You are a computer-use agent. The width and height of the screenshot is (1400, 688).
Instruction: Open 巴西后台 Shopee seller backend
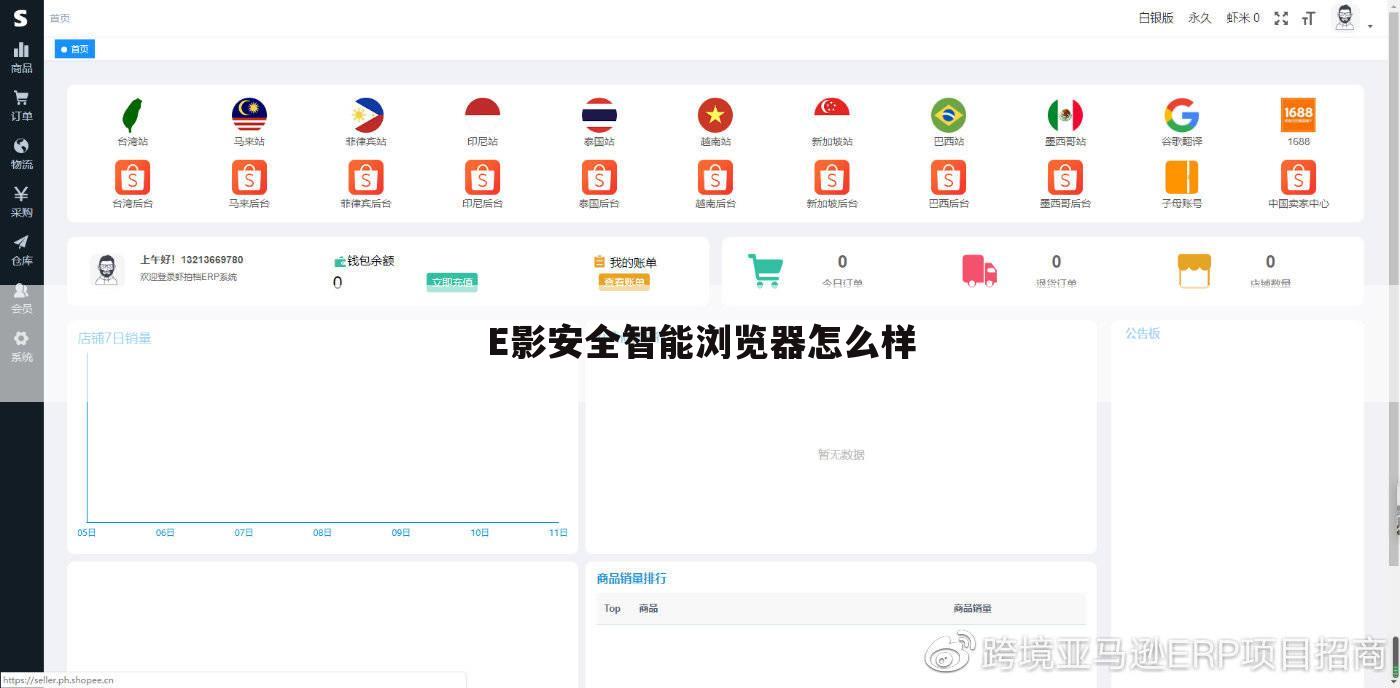948,178
